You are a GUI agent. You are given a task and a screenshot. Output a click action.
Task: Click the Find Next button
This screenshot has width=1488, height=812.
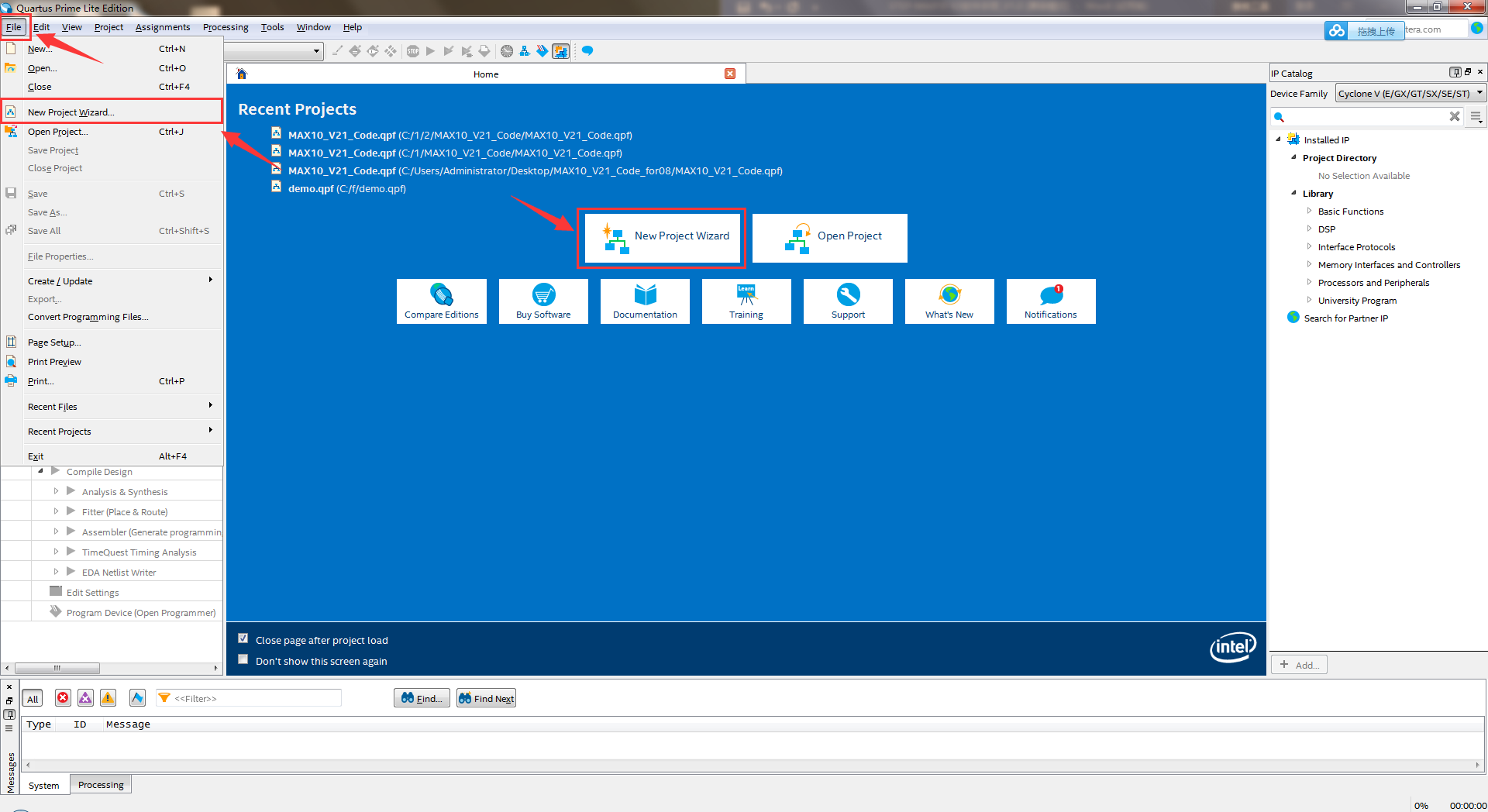[x=486, y=698]
